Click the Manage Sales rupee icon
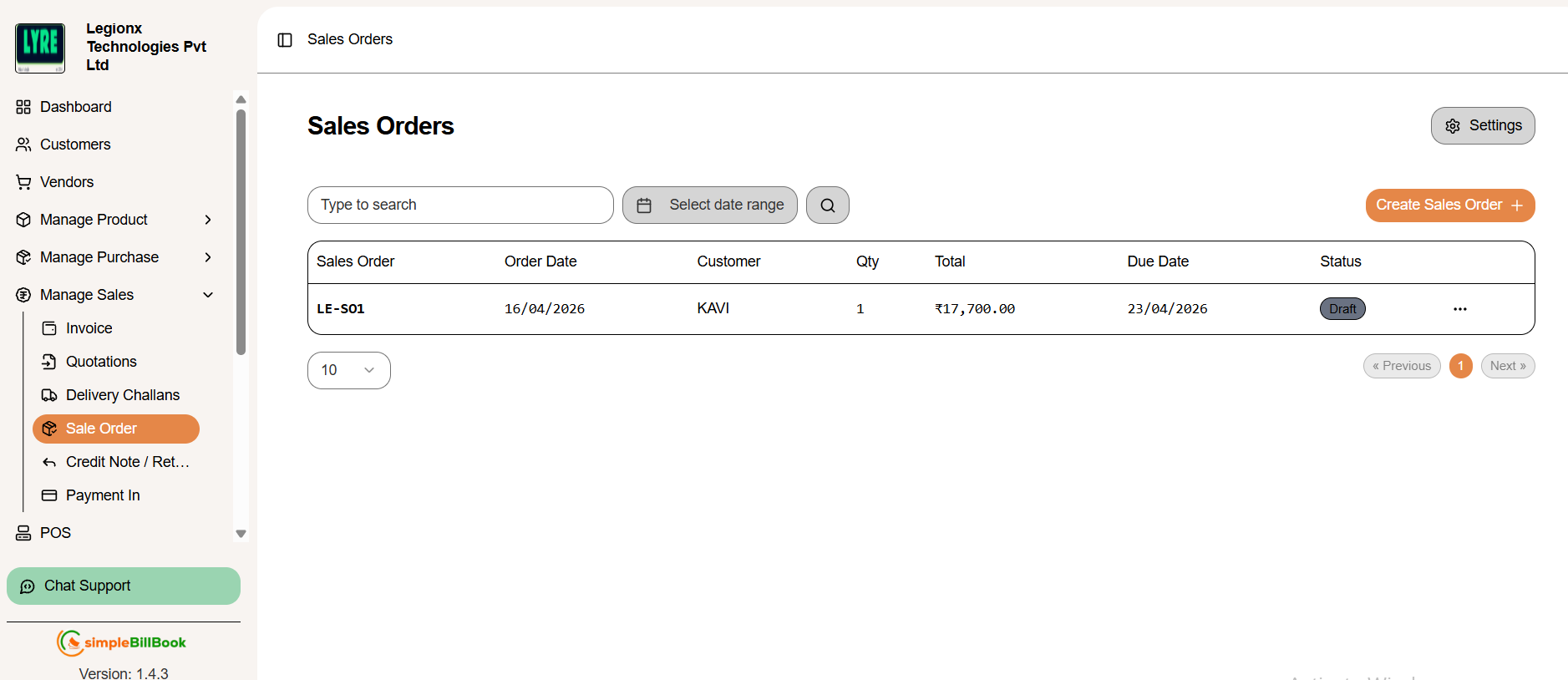 (23, 295)
